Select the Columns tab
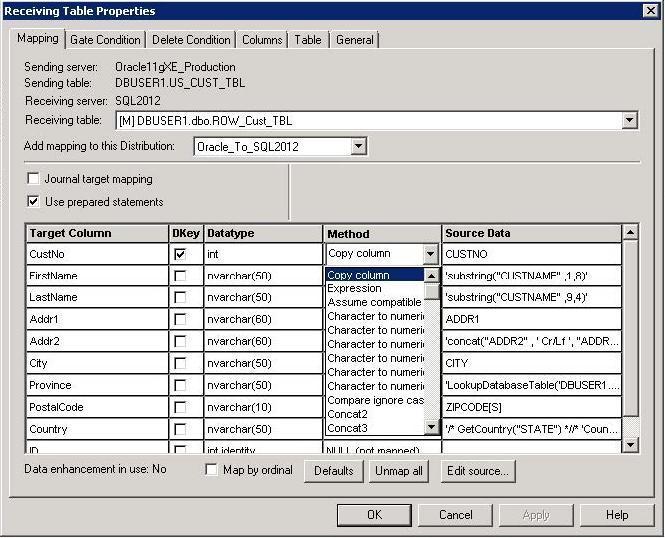The width and height of the screenshot is (665, 538). (262, 40)
